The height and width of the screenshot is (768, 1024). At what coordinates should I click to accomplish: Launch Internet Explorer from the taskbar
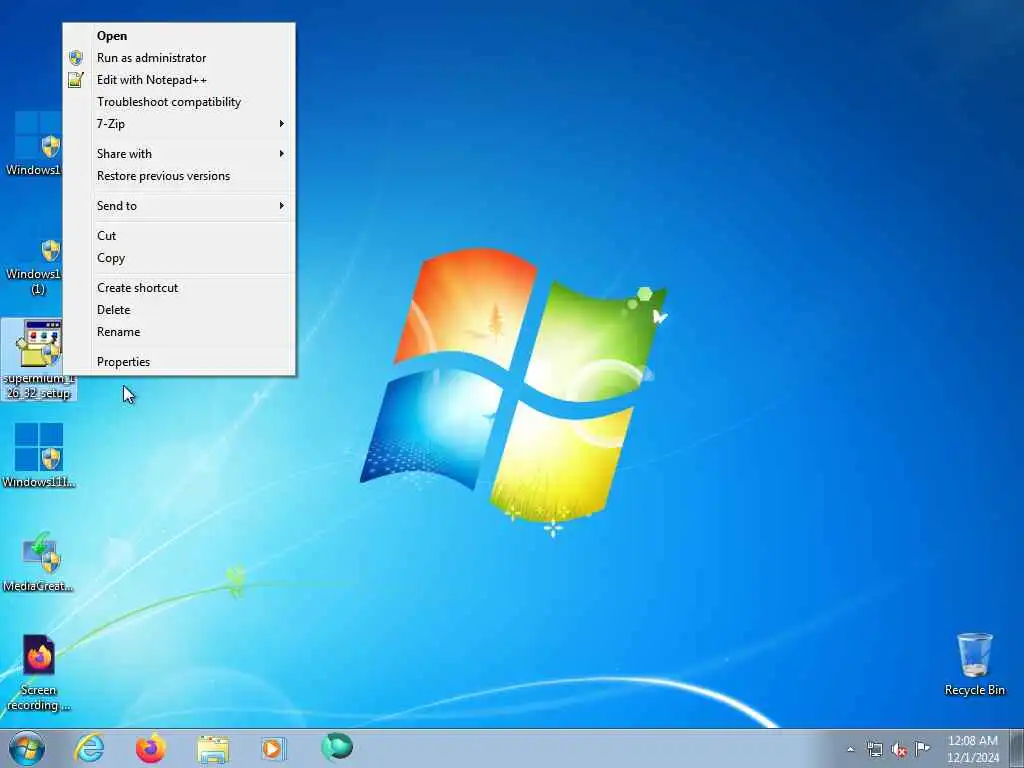(x=89, y=748)
